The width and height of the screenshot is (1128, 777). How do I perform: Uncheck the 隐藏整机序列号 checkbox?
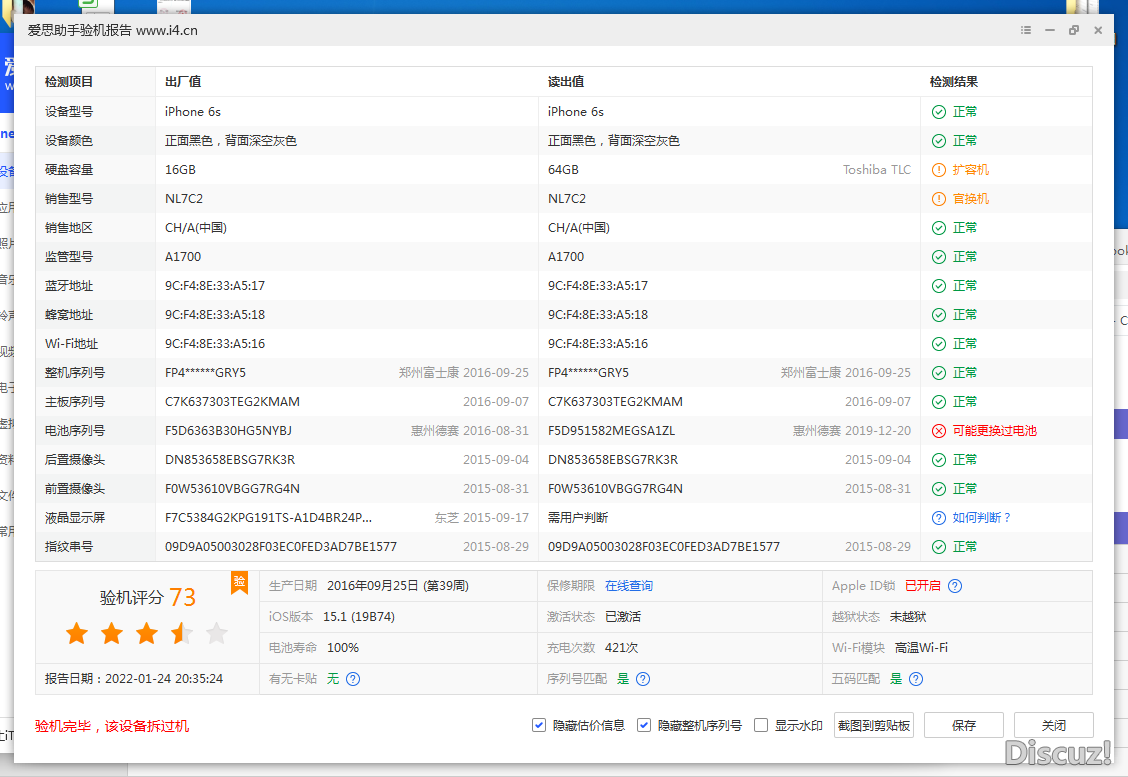click(x=644, y=725)
